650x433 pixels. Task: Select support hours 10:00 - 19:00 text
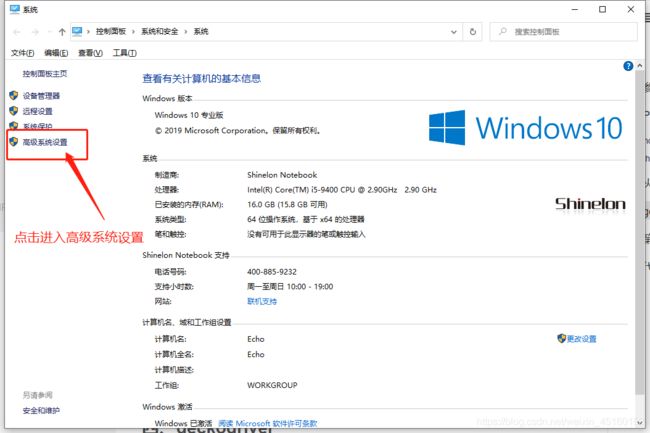(x=290, y=286)
